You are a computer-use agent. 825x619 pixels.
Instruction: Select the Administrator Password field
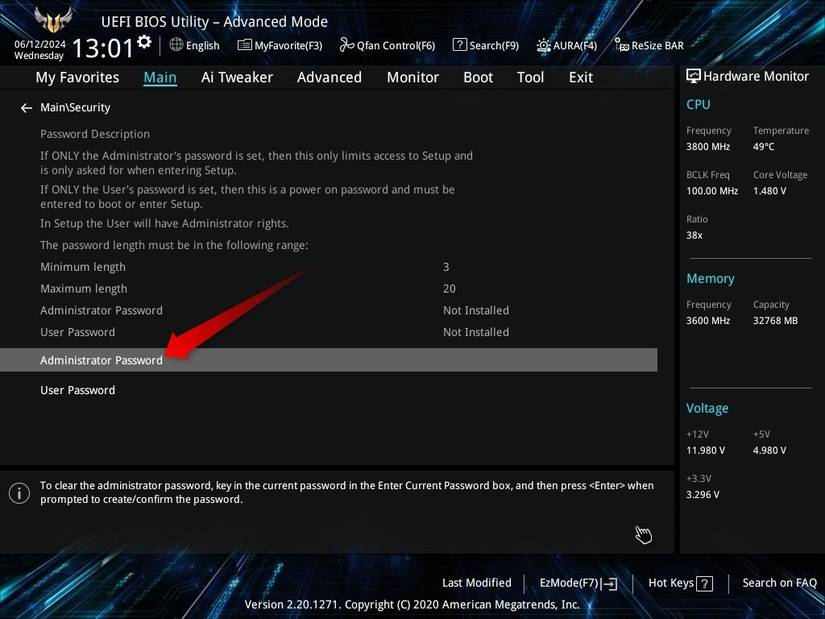[x=101, y=359]
